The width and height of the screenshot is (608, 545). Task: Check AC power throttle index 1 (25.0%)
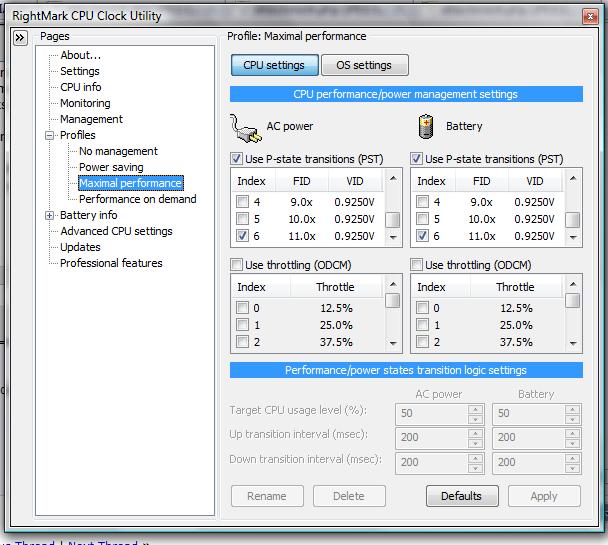tap(242, 324)
